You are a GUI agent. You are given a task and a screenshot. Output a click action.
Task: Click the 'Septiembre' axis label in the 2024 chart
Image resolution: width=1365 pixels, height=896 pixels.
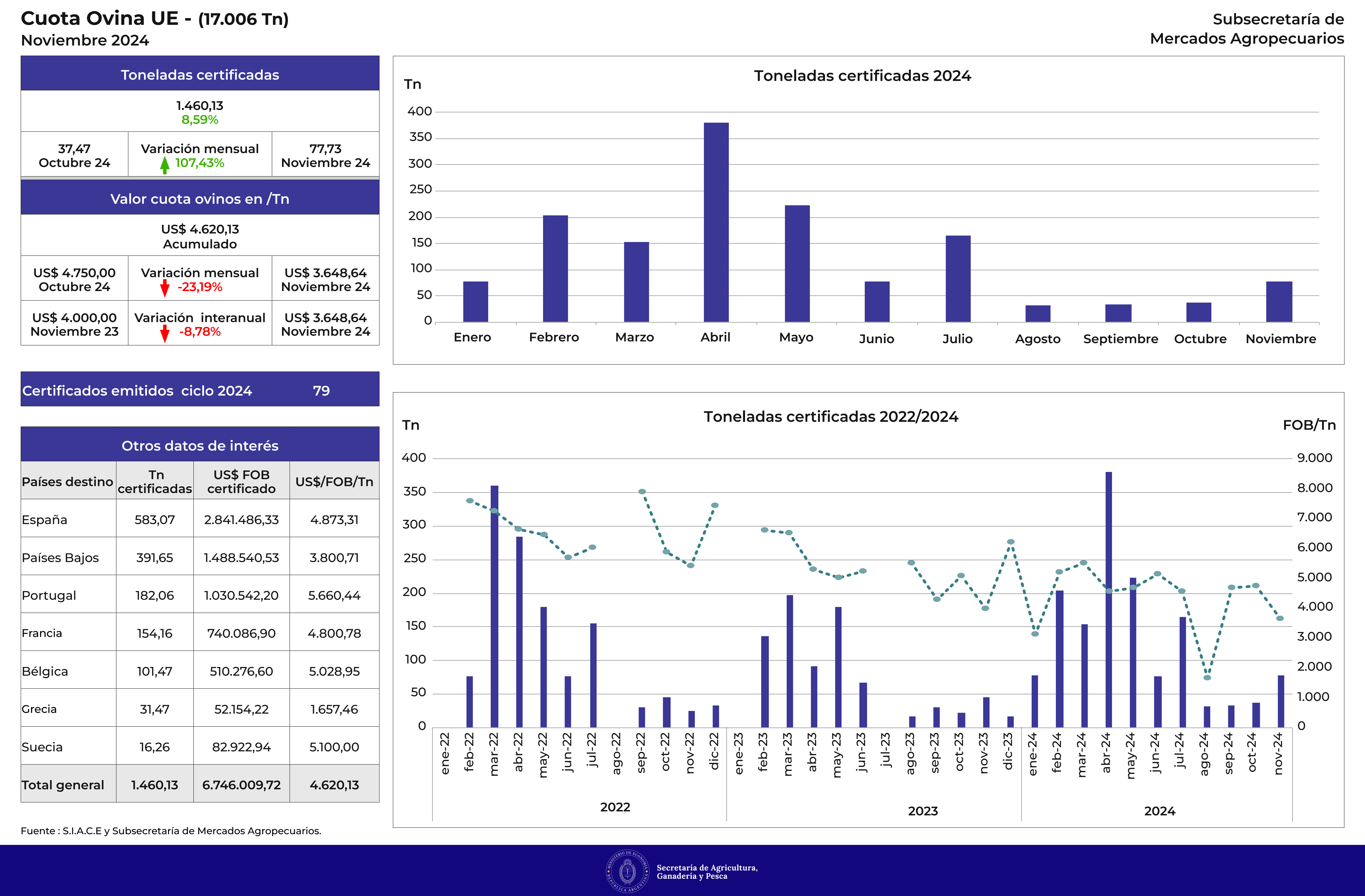(1121, 339)
